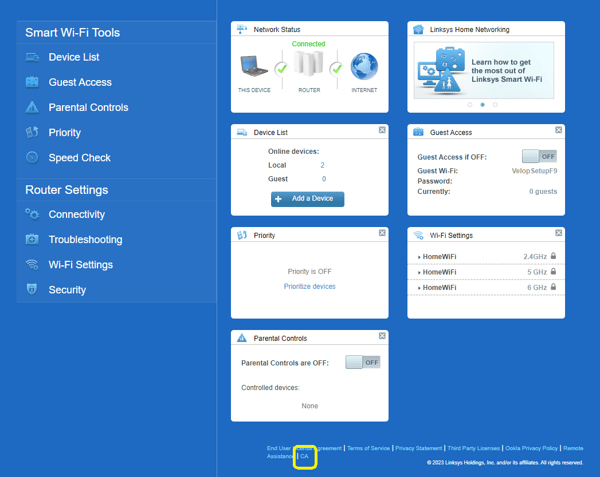Click the Parental Controls triangle sidebar icon
Viewport: 600px width, 477px height.
point(32,107)
